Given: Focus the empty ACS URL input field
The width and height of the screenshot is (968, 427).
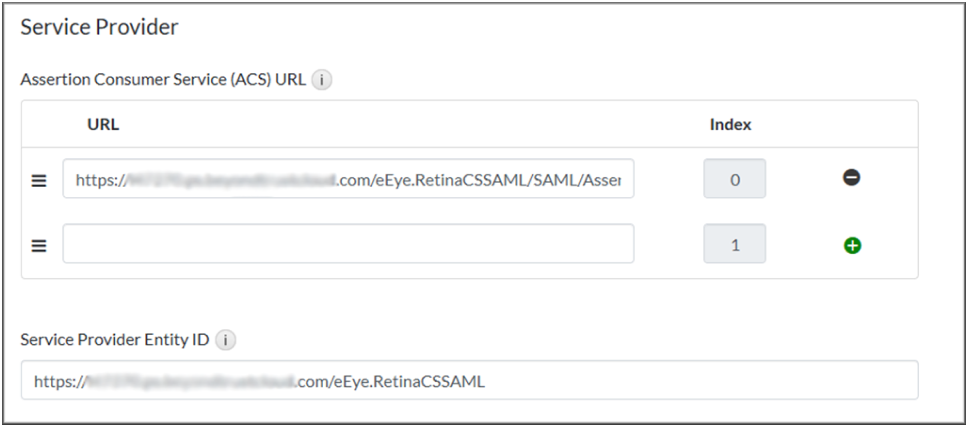Looking at the screenshot, I should (x=348, y=244).
